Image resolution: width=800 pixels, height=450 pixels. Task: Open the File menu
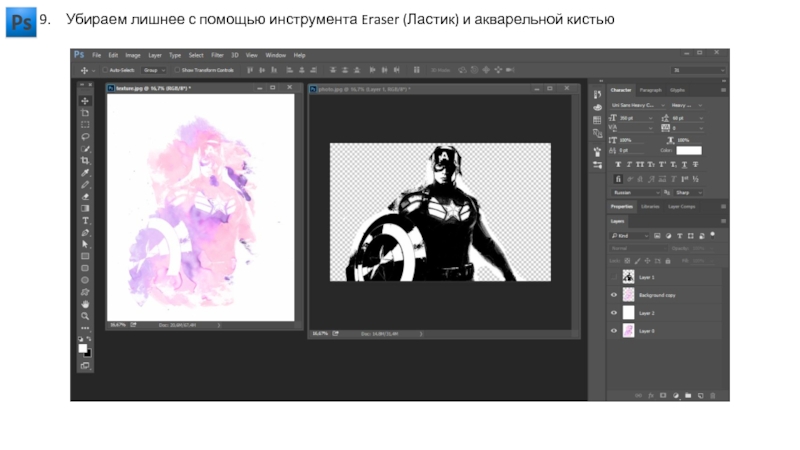96,55
